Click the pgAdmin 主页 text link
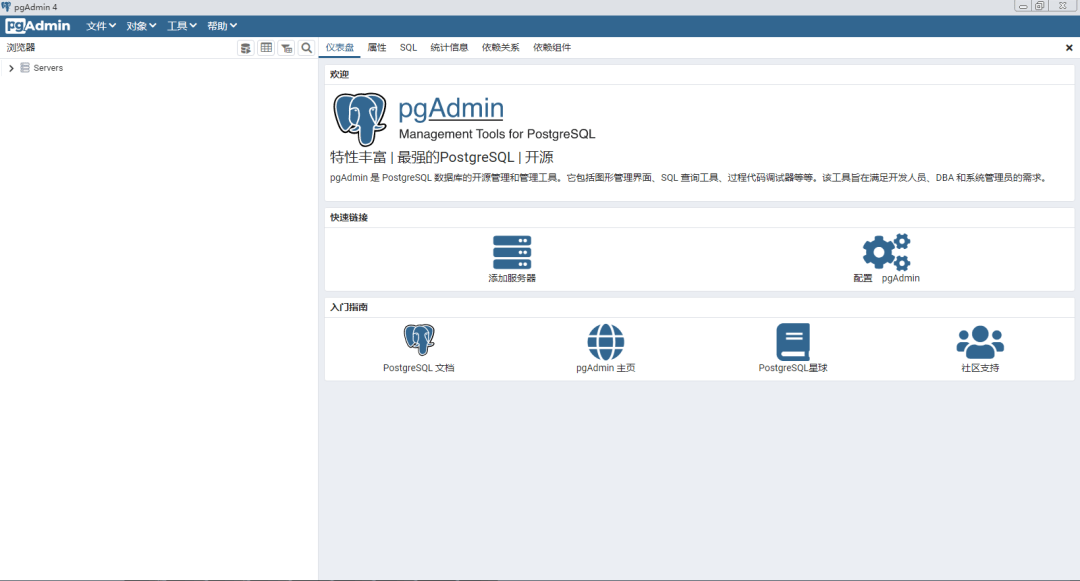Viewport: 1080px width, 581px height. (605, 368)
